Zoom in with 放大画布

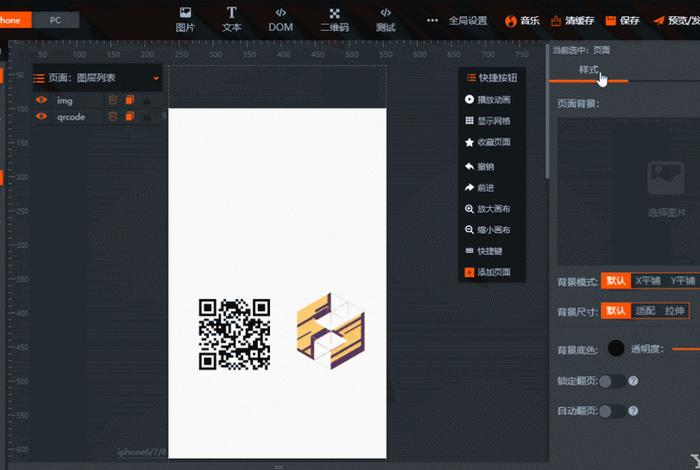click(488, 208)
